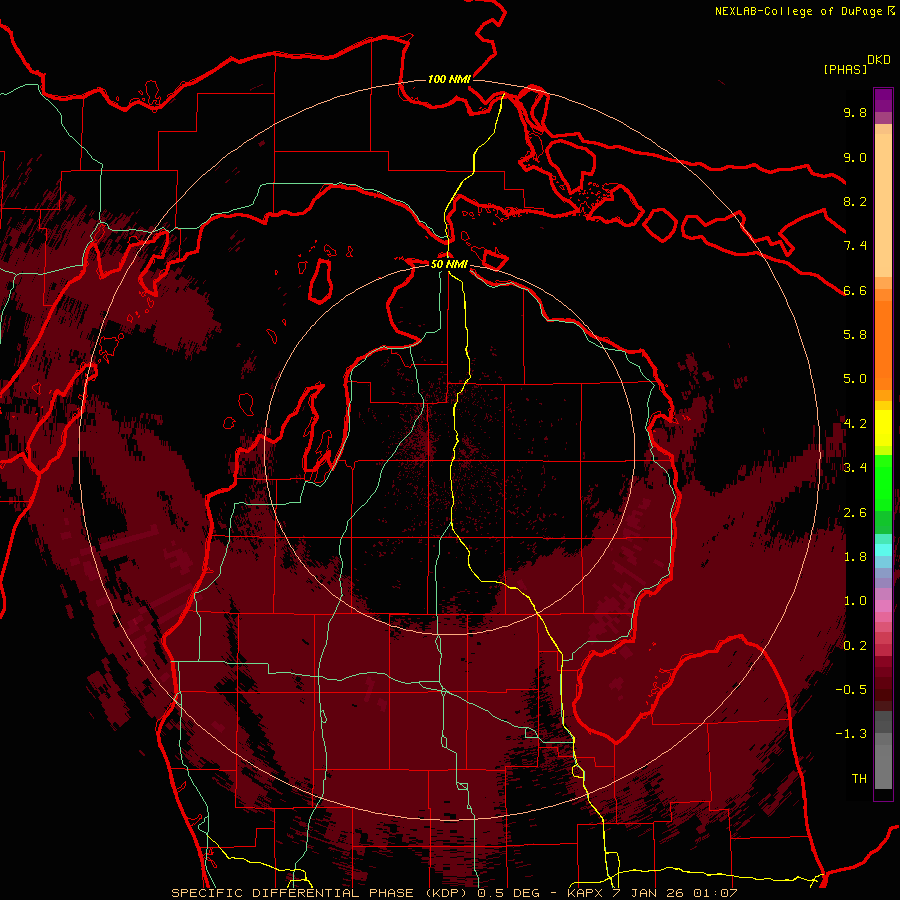
Task: Click the NEXLAB-College of DuPage watermark text
Action: coord(798,11)
